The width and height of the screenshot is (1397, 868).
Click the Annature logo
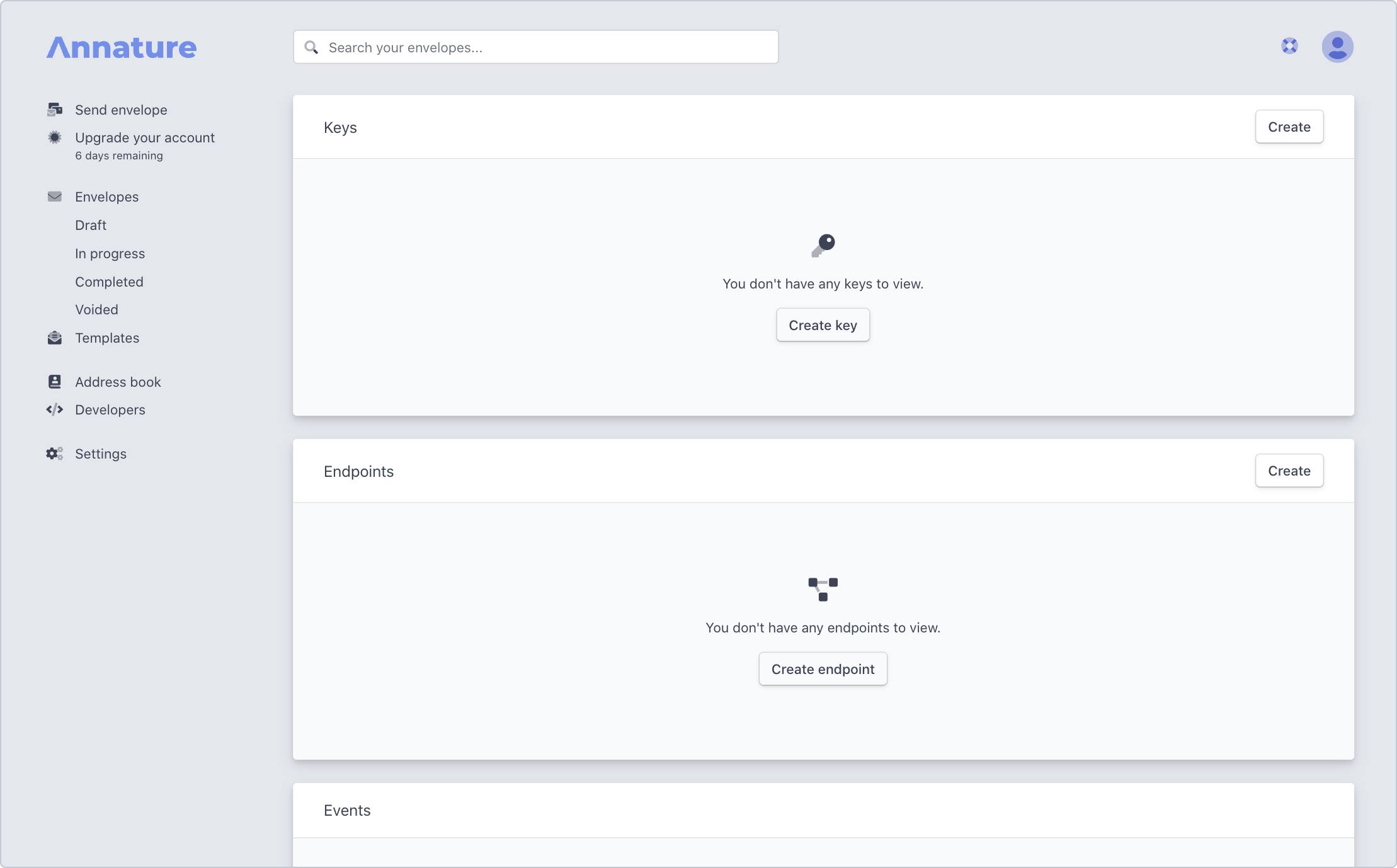click(122, 47)
